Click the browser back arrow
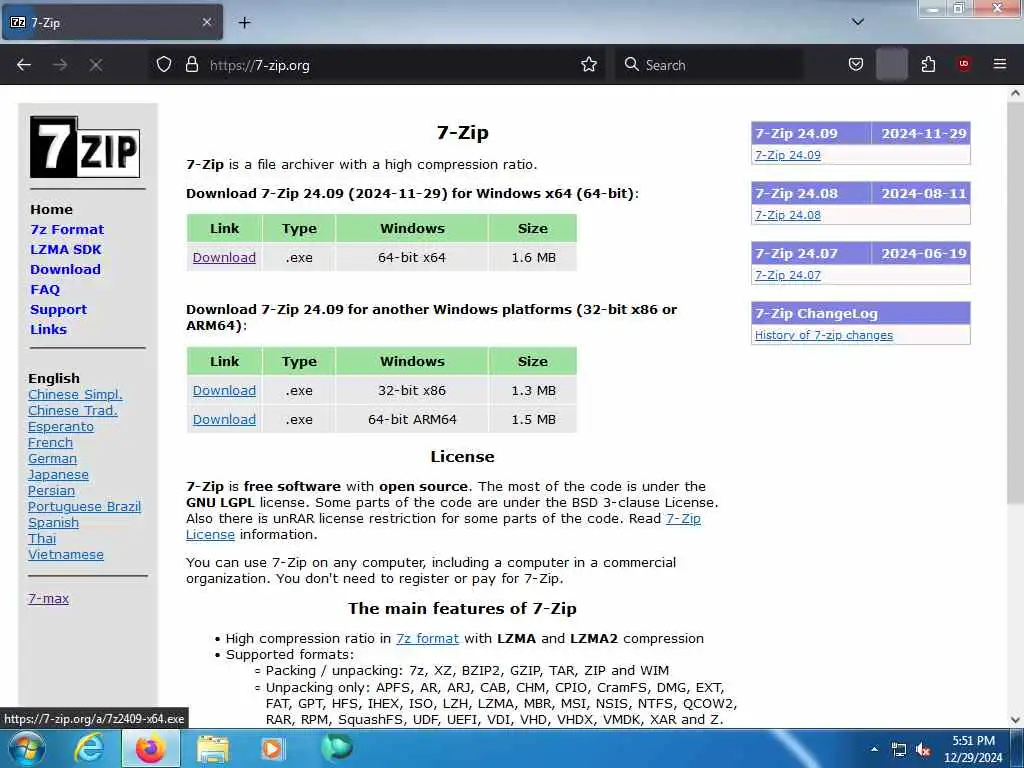Viewport: 1024px width, 768px height. point(24,65)
